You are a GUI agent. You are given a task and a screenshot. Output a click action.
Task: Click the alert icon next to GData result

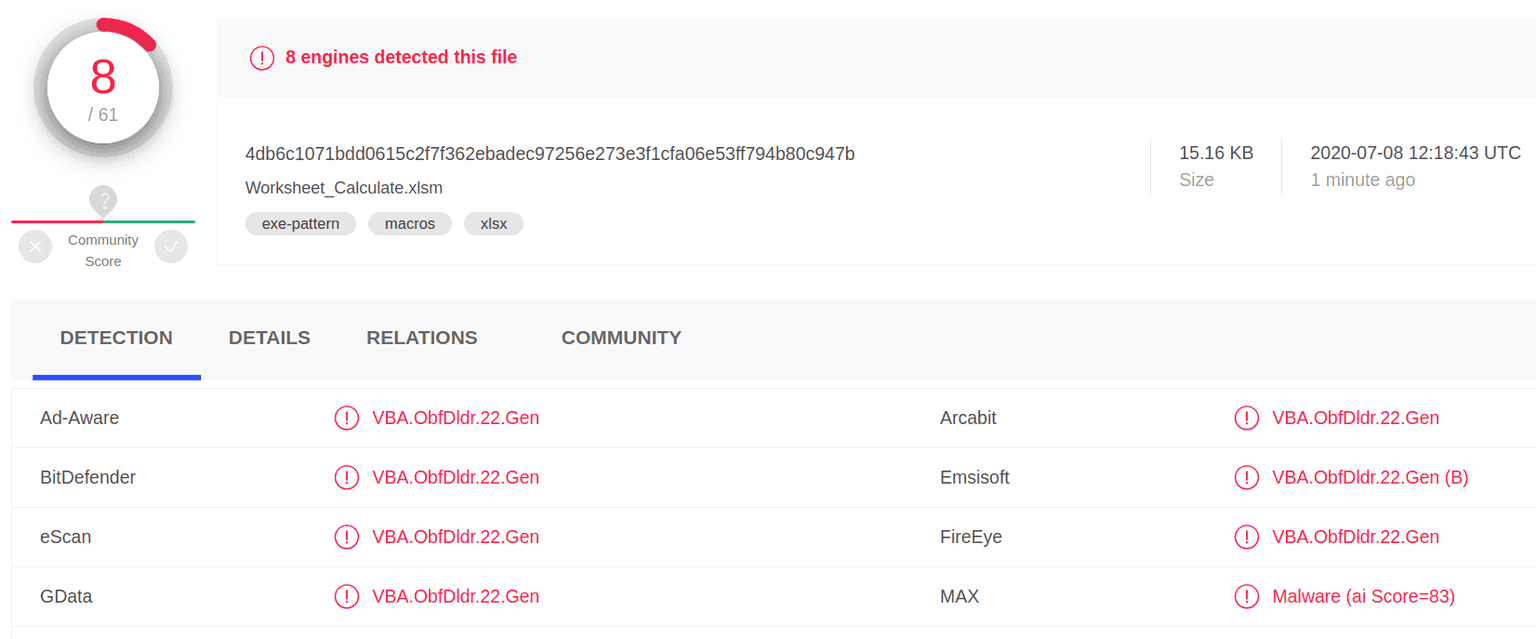point(346,597)
